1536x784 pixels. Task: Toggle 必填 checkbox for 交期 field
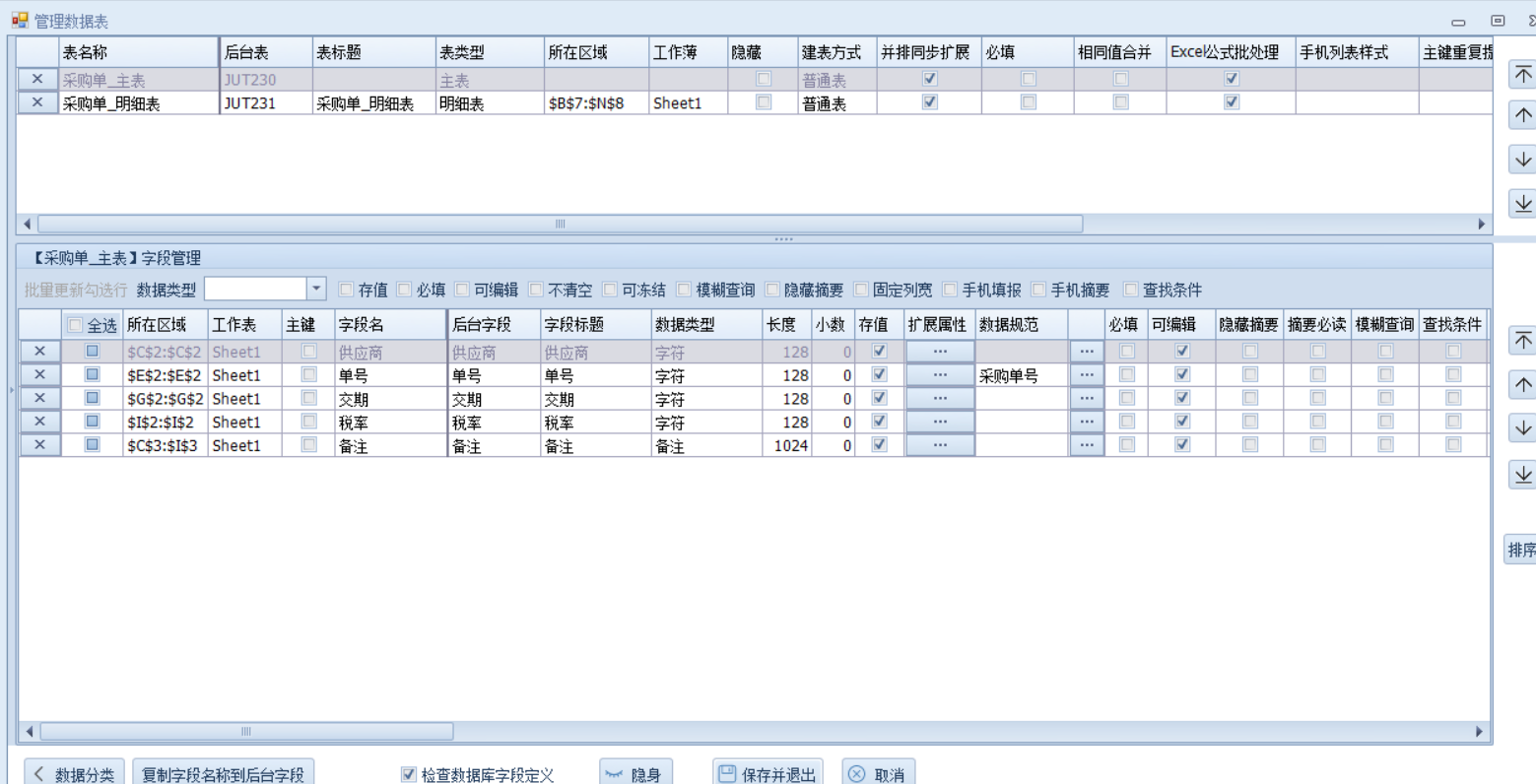tap(1127, 399)
